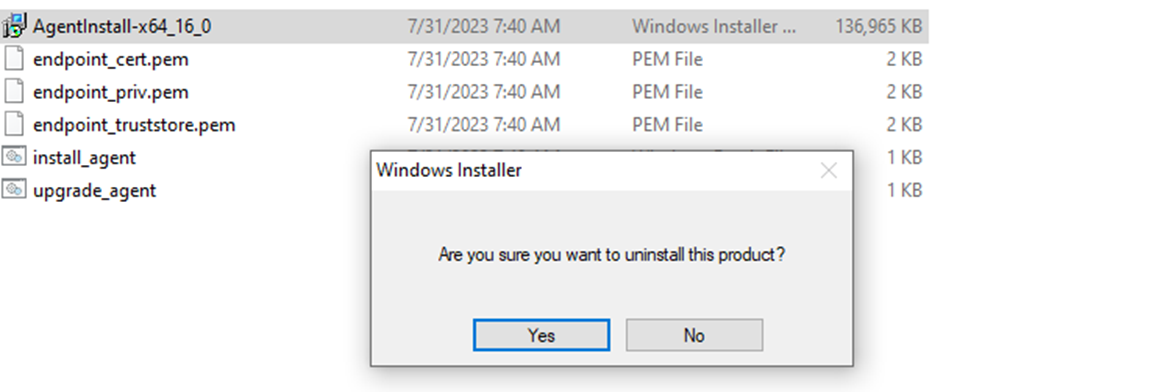Click the AgentInstall-x64_16_0 installer icon
Image resolution: width=1163 pixels, height=392 pixels.
pyautogui.click(x=15, y=27)
